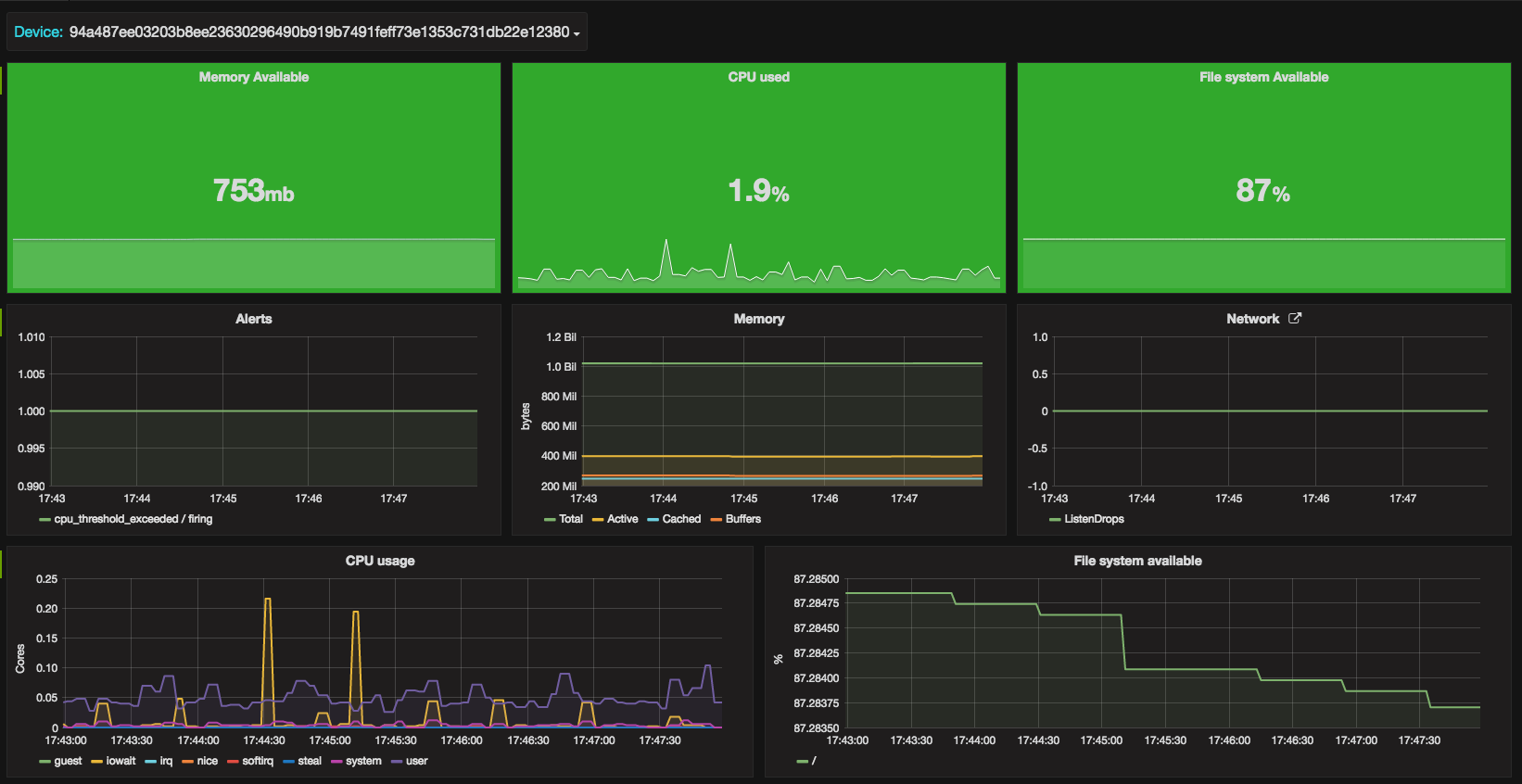This screenshot has width=1522, height=784.
Task: Toggle the ListenDrops series in Network legend
Action: 1094,519
